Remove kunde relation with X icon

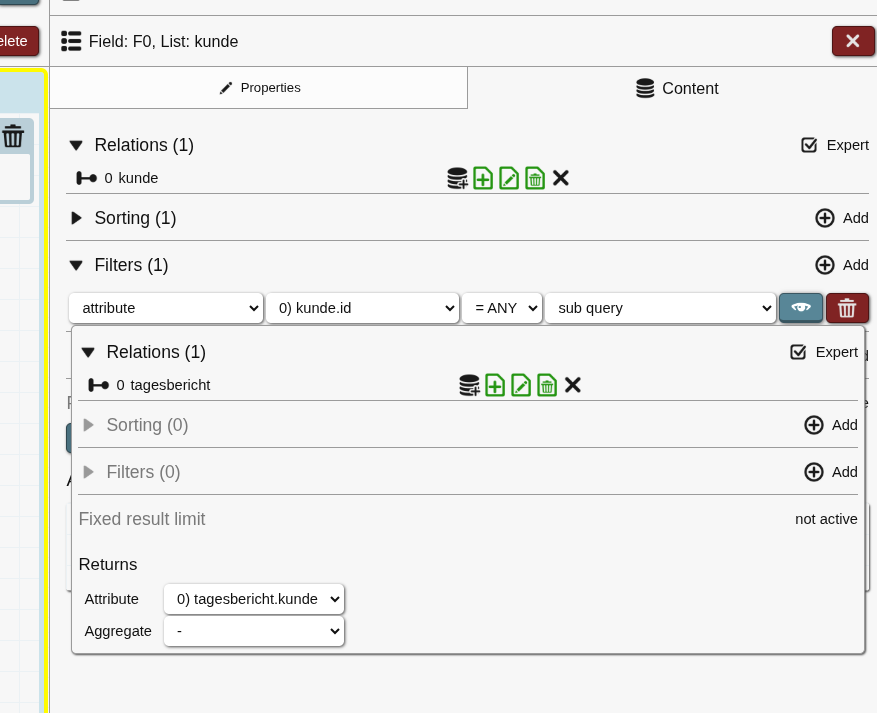(x=561, y=178)
